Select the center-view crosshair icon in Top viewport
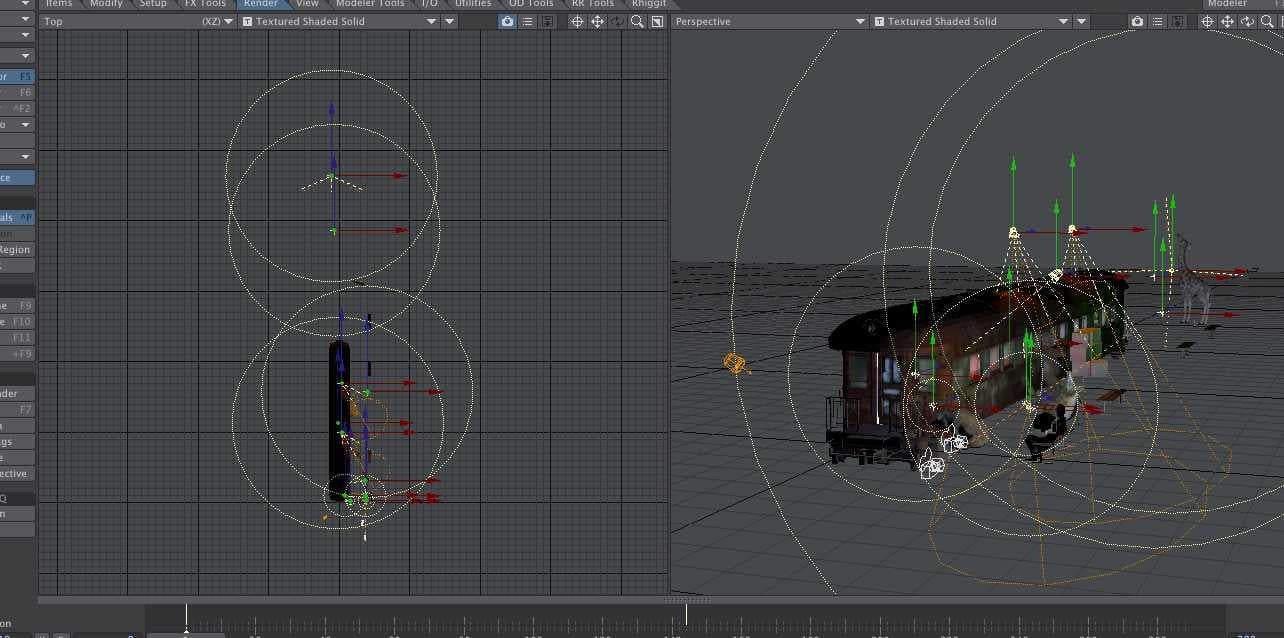Viewport: 1284px width, 638px height. [577, 21]
